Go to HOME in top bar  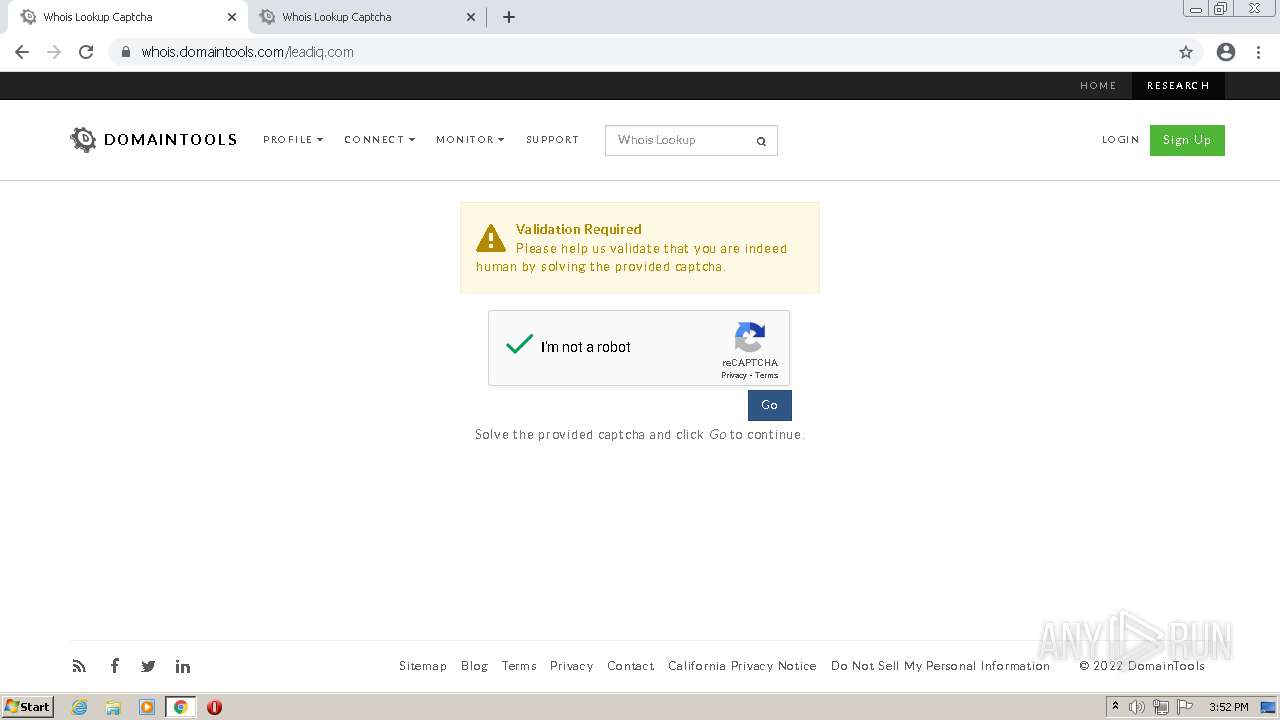(x=1098, y=86)
